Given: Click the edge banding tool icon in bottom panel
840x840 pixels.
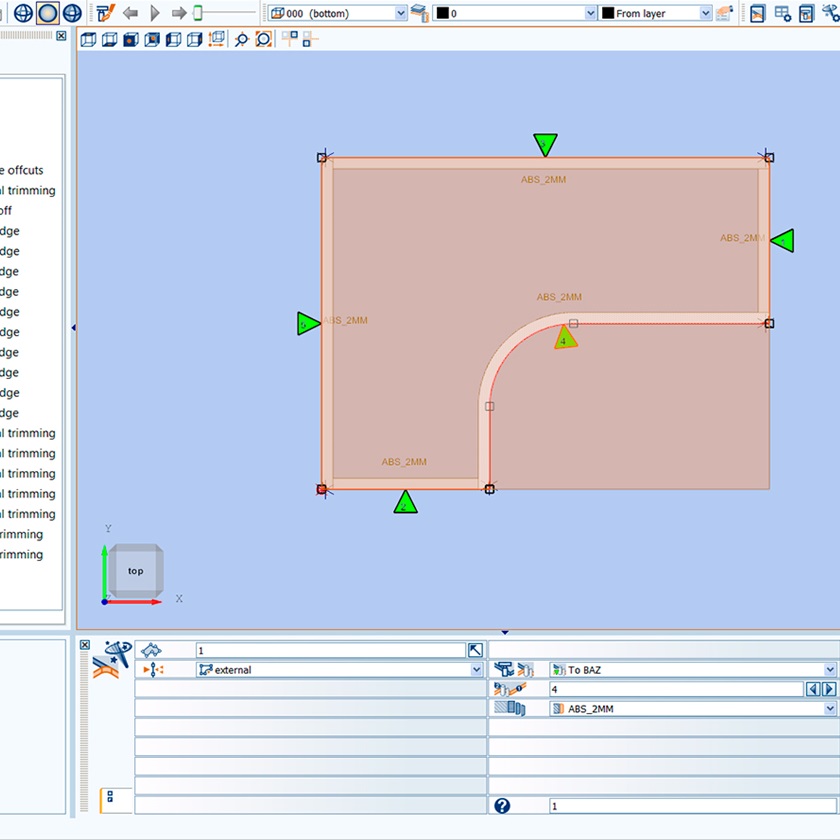Looking at the screenshot, I should coord(112,660).
